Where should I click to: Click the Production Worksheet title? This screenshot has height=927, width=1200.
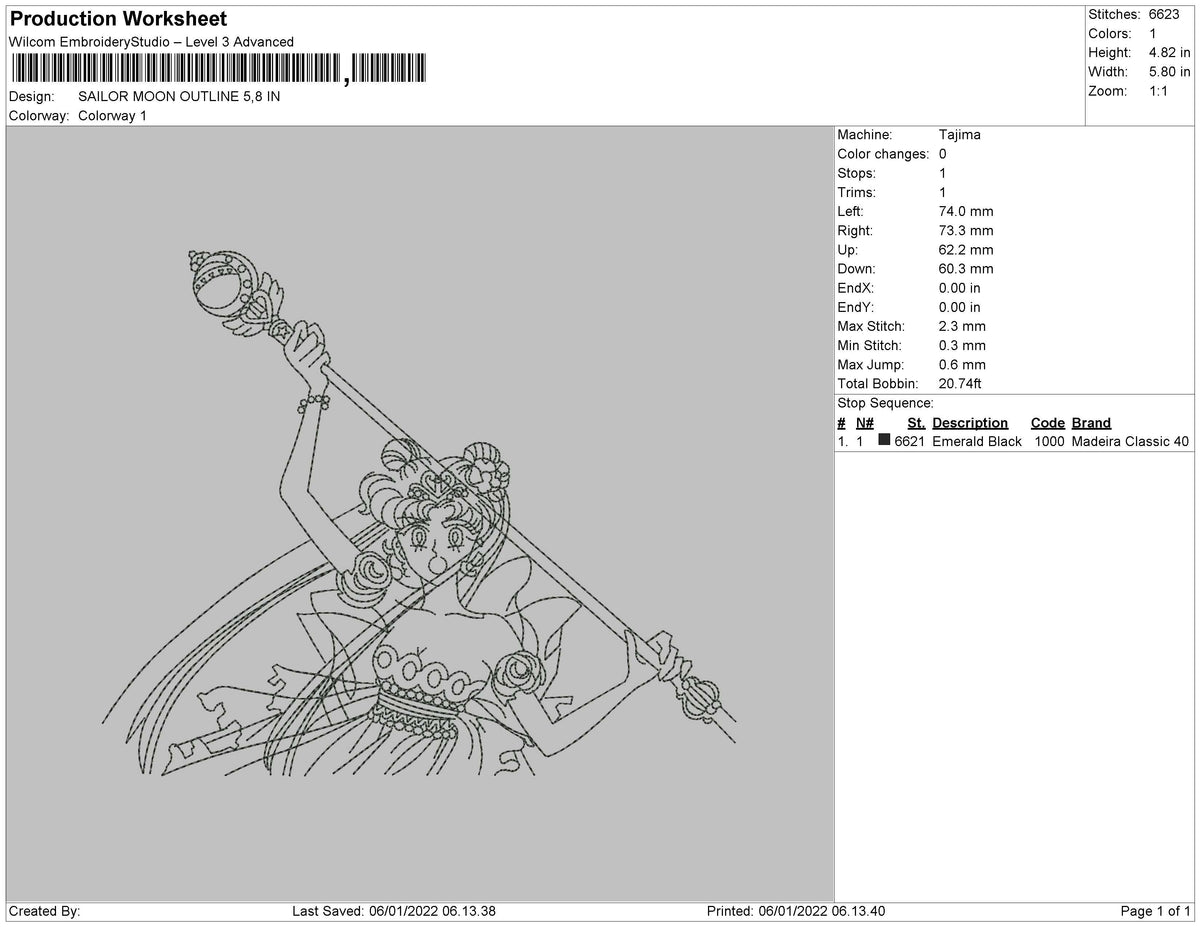coord(118,19)
